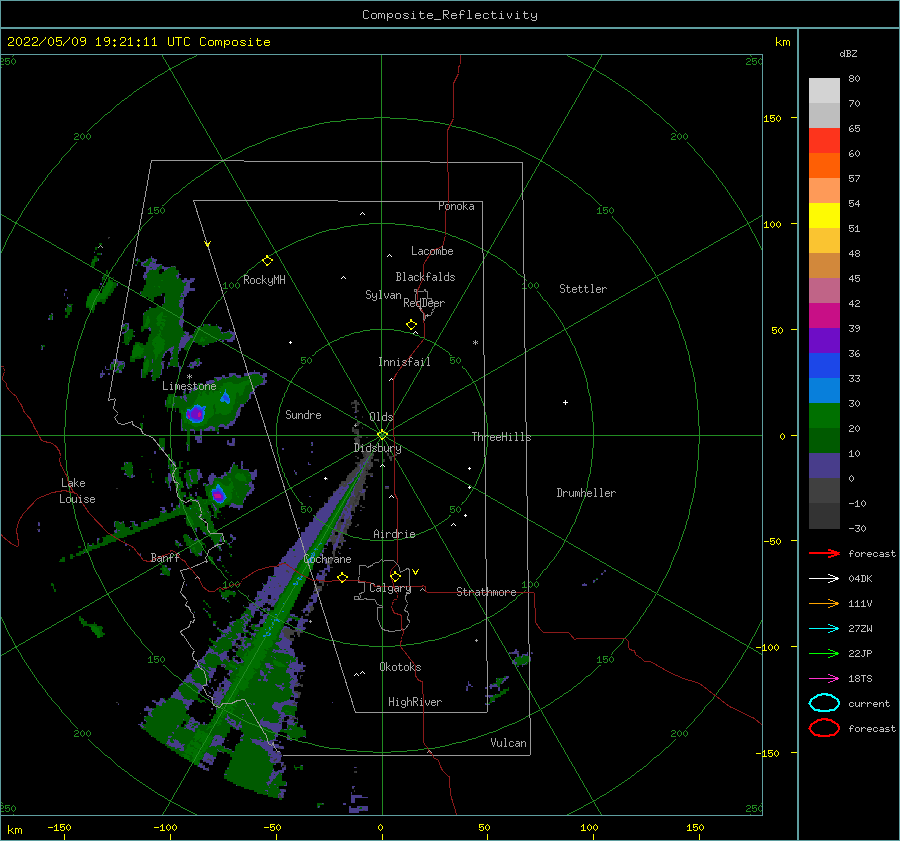This screenshot has width=900, height=841.
Task: Click the Drumheller city label
Action: [x=586, y=493]
